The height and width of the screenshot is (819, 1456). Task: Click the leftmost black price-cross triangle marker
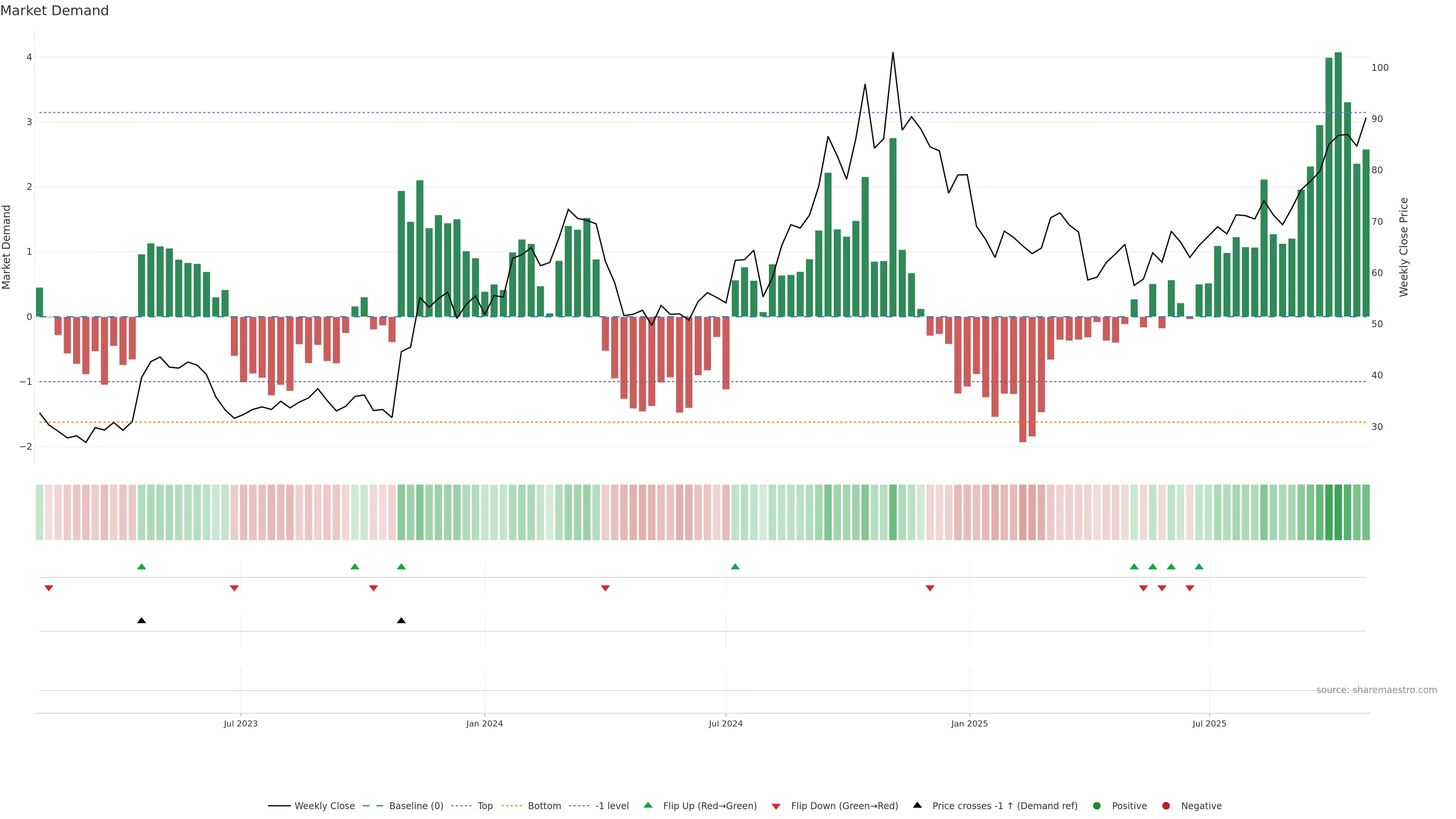click(142, 621)
